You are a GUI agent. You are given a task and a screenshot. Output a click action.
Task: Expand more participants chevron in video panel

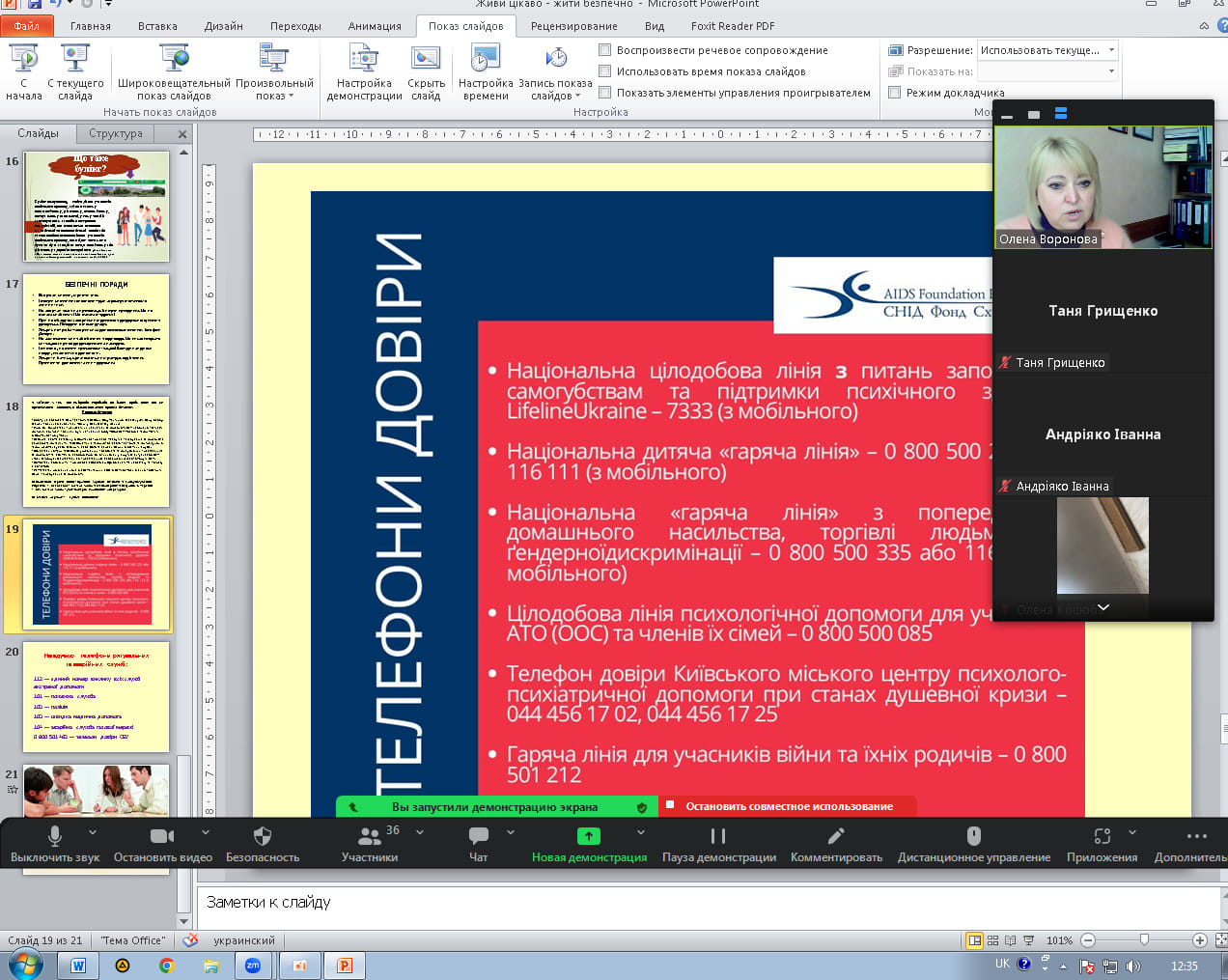point(1103,607)
